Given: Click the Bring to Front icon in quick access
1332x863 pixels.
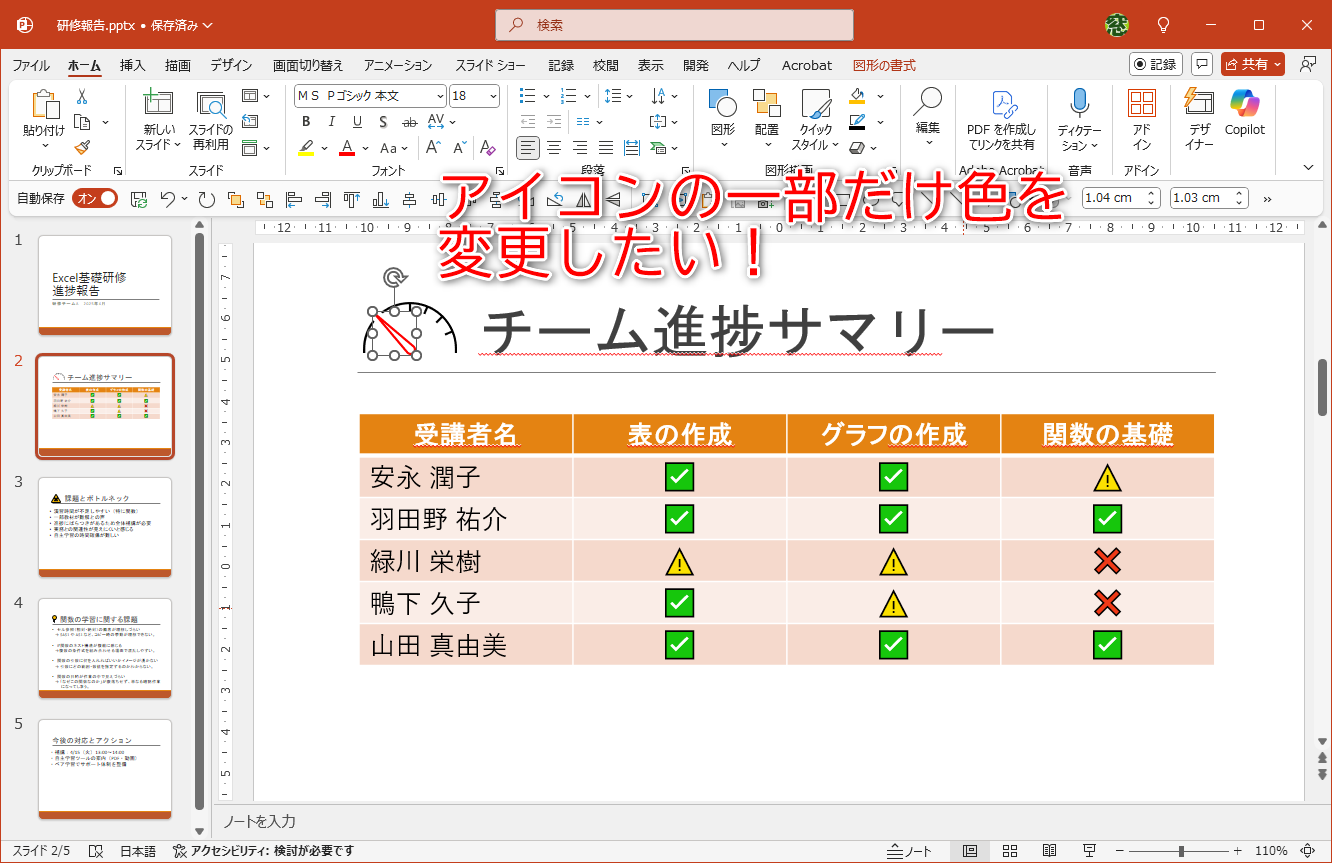Looking at the screenshot, I should 236,199.
